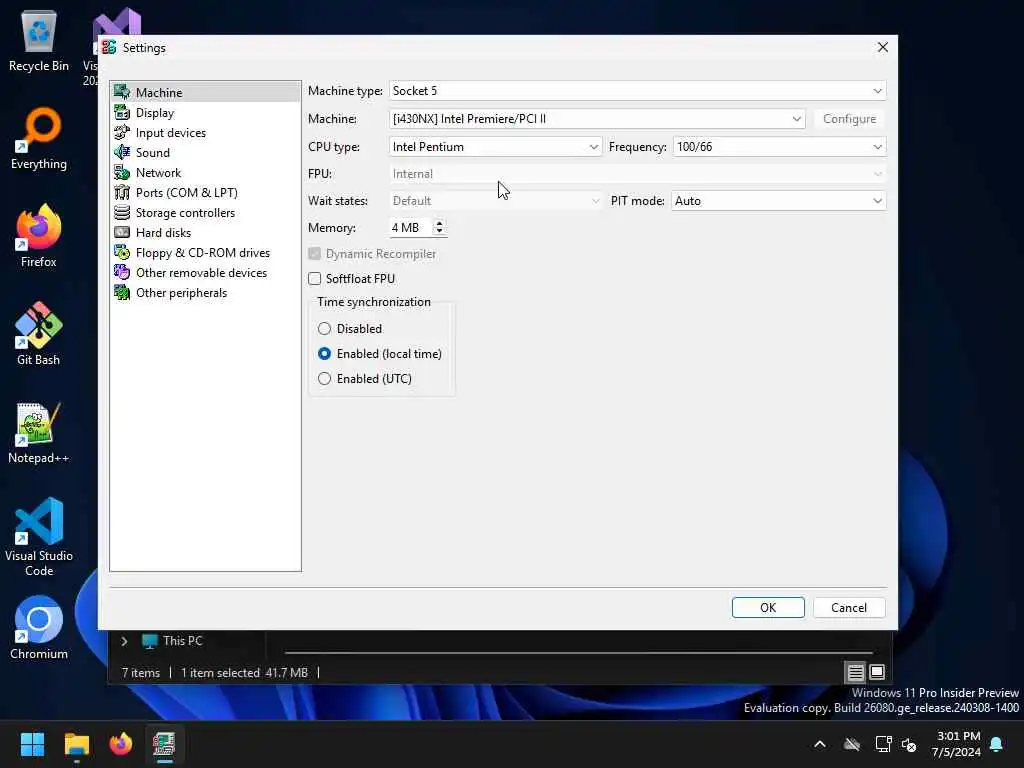Open the Firefox desktop shortcut
1024x768 pixels.
click(x=39, y=236)
